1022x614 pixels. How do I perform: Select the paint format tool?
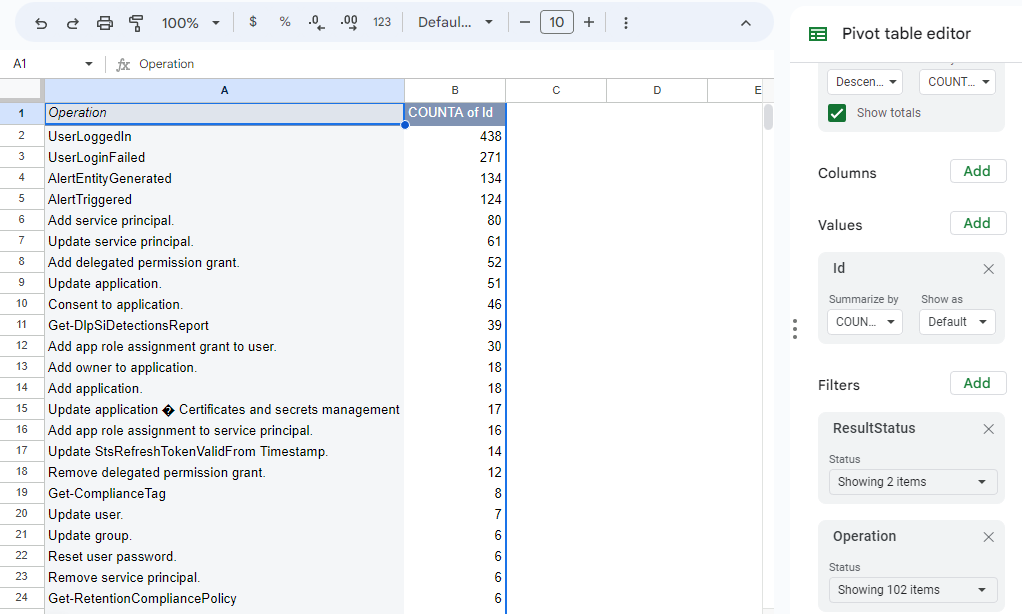pos(136,21)
